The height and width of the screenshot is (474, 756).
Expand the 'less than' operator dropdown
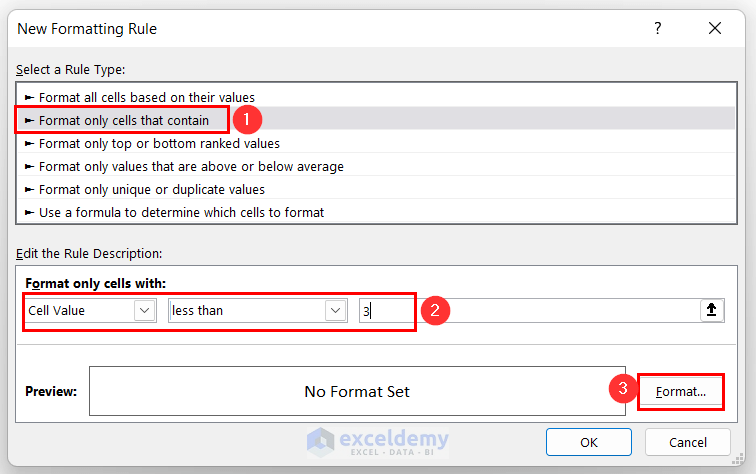(x=335, y=310)
